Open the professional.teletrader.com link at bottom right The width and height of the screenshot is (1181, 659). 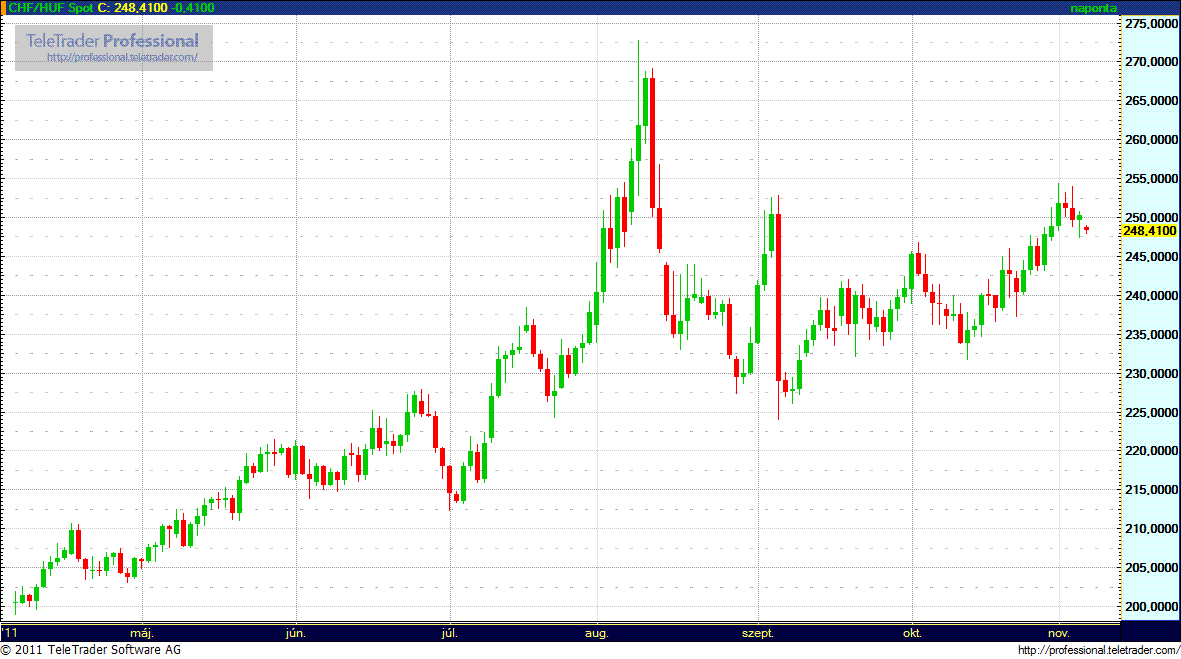[1098, 650]
